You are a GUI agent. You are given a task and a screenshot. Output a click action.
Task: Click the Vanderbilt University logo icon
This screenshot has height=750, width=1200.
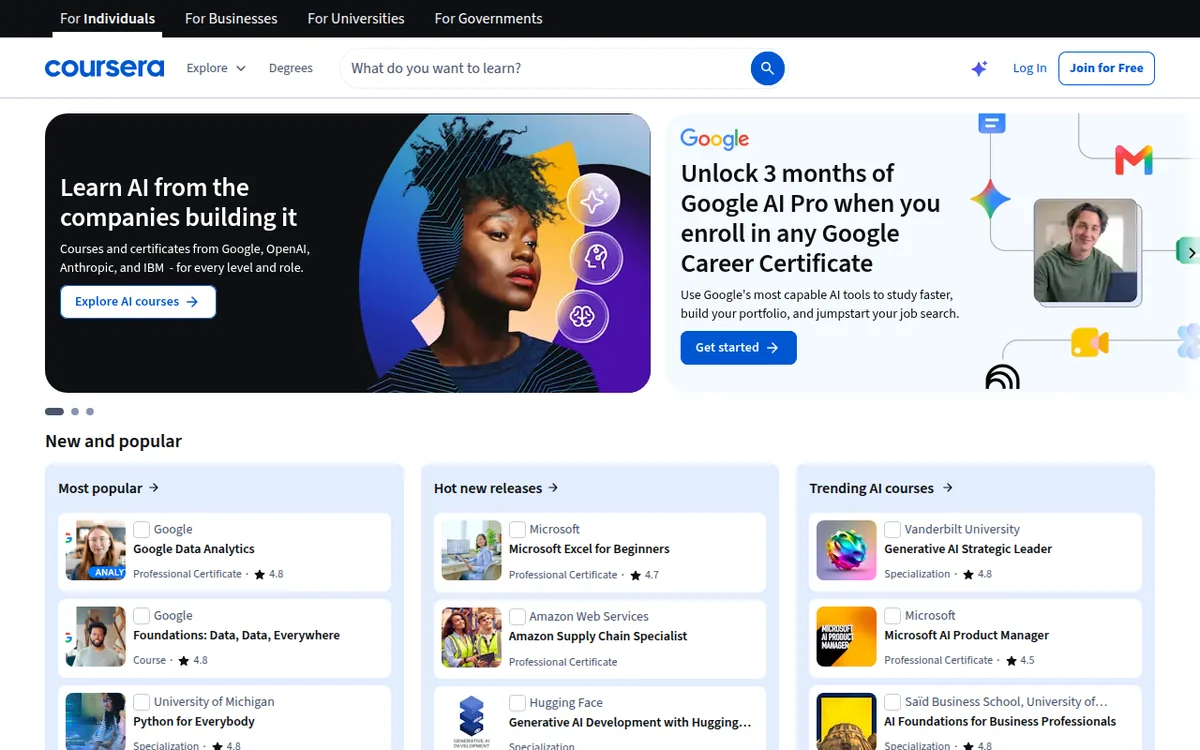click(x=893, y=529)
